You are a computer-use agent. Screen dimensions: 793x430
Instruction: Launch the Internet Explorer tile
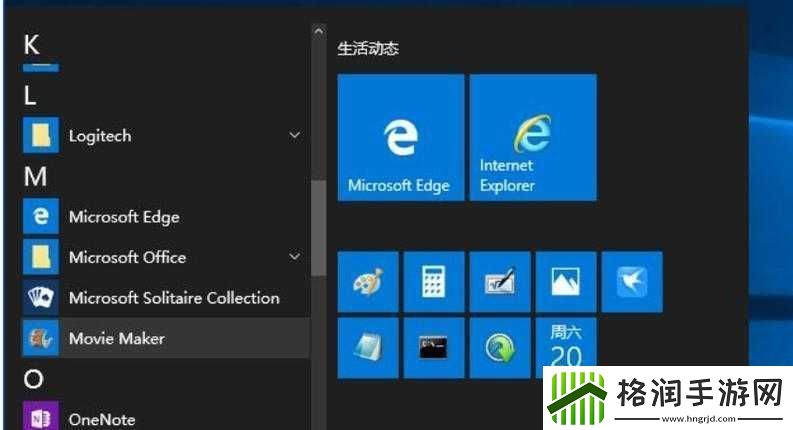click(532, 137)
